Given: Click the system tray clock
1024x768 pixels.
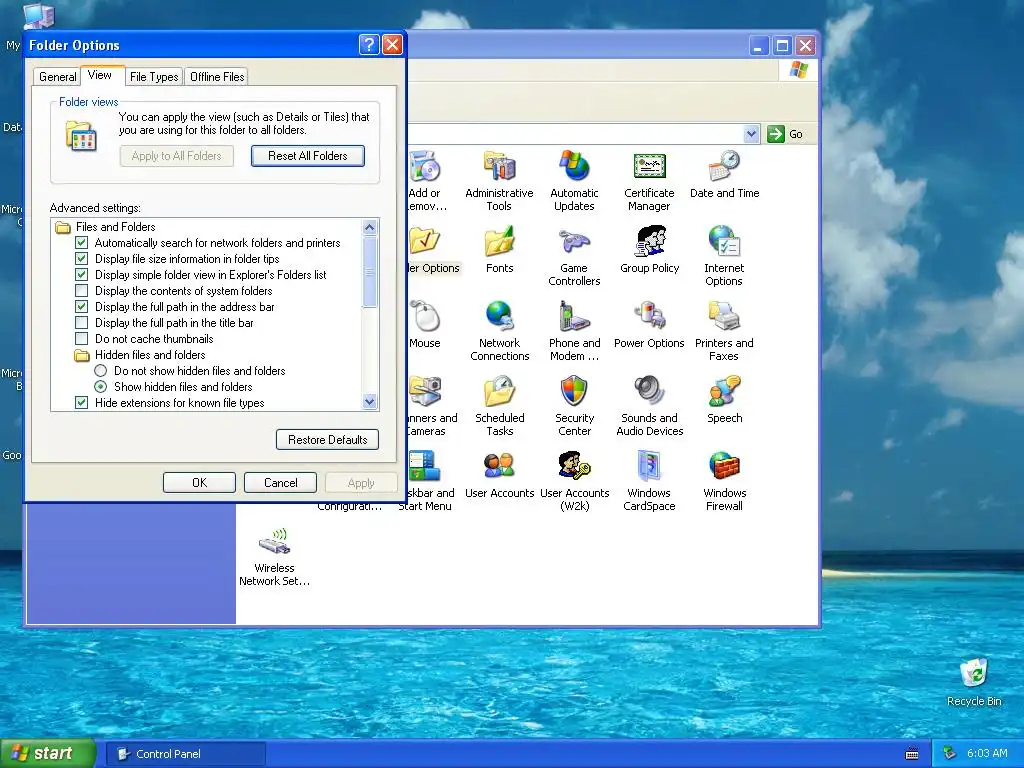Looking at the screenshot, I should [x=987, y=753].
